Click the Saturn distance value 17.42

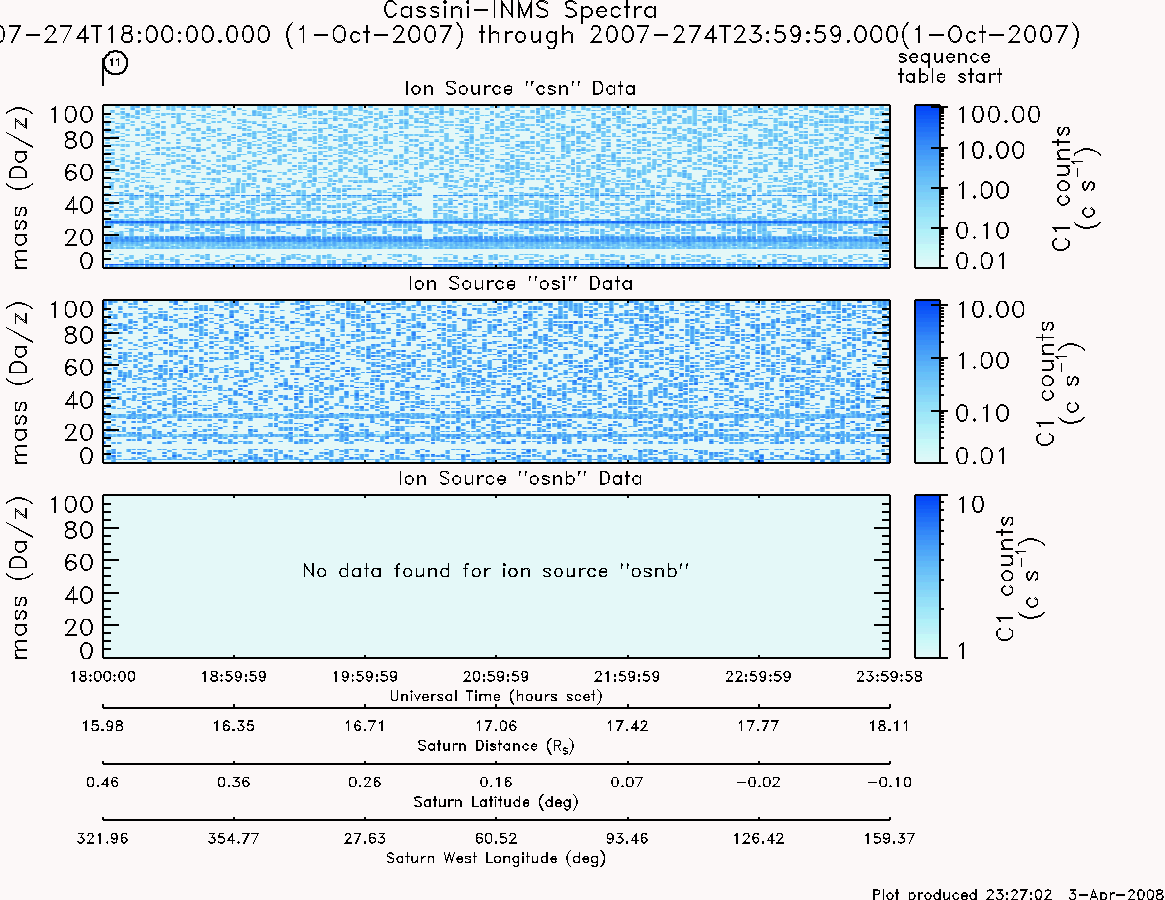(627, 726)
